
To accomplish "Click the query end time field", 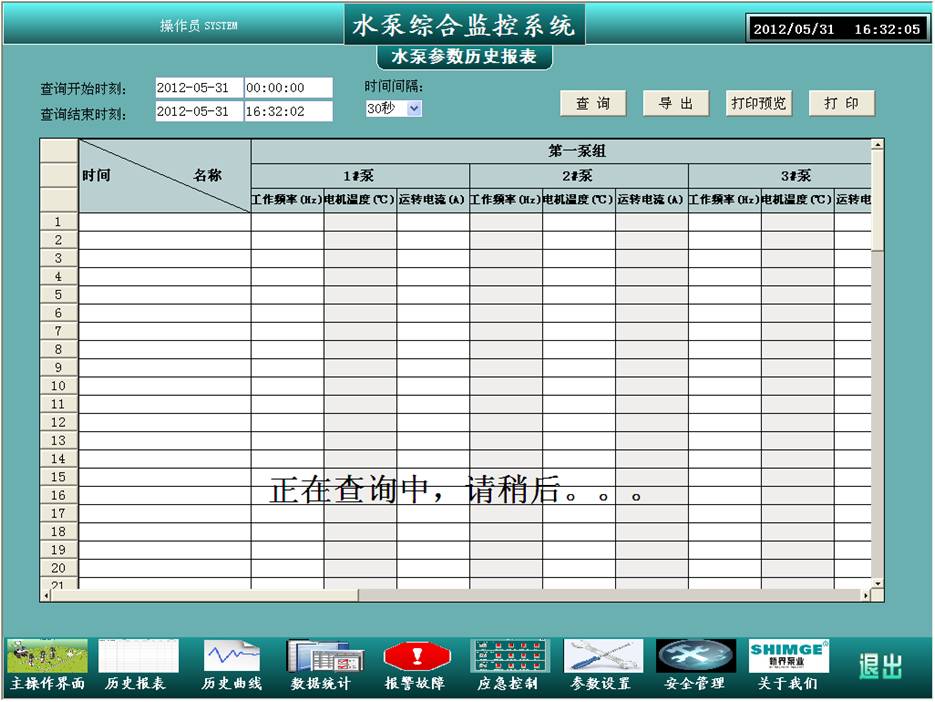I will coord(287,111).
